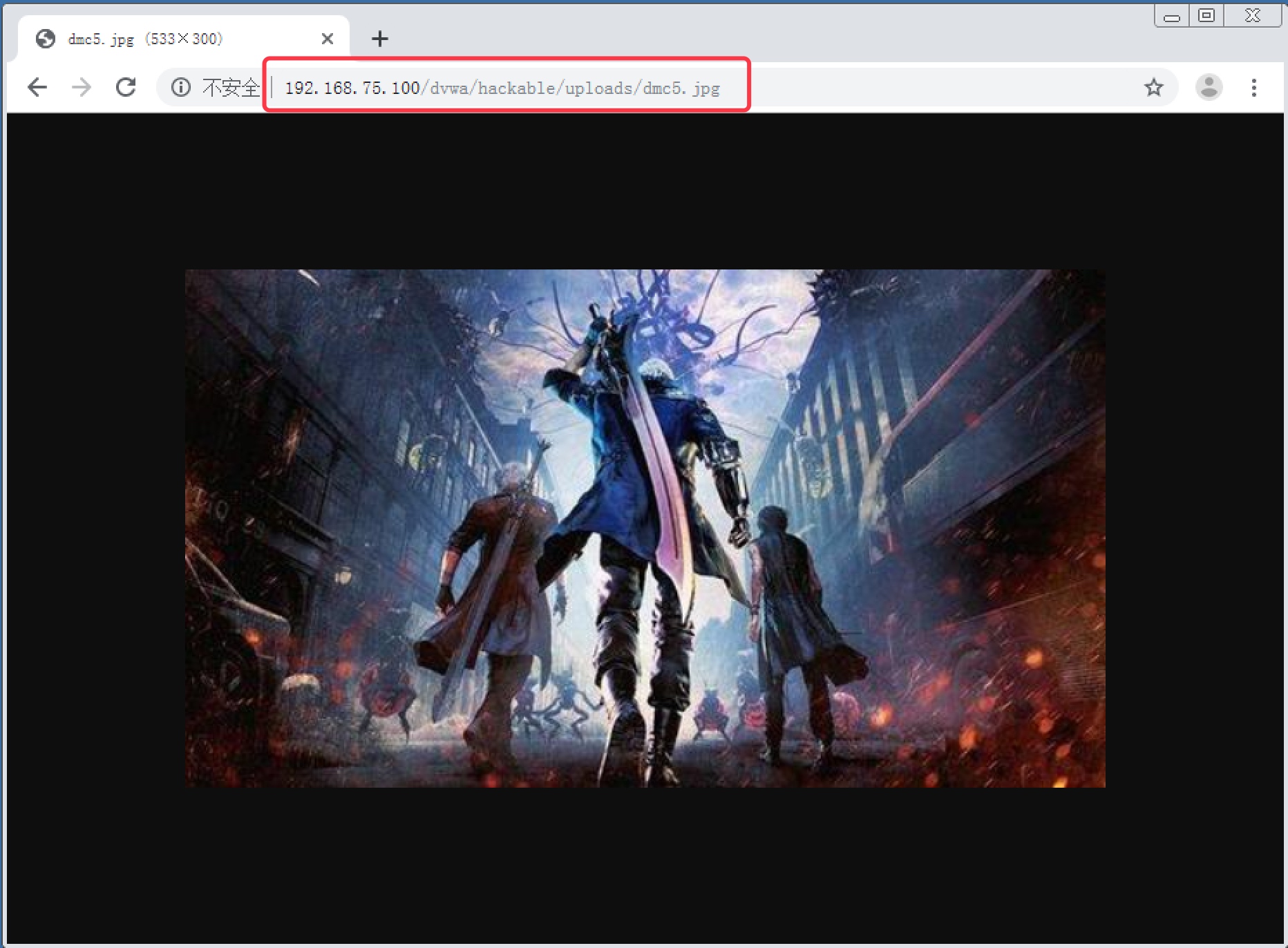Screen dimensions: 1288x948
Task: Open the profile avatar button
Action: coord(1209,87)
